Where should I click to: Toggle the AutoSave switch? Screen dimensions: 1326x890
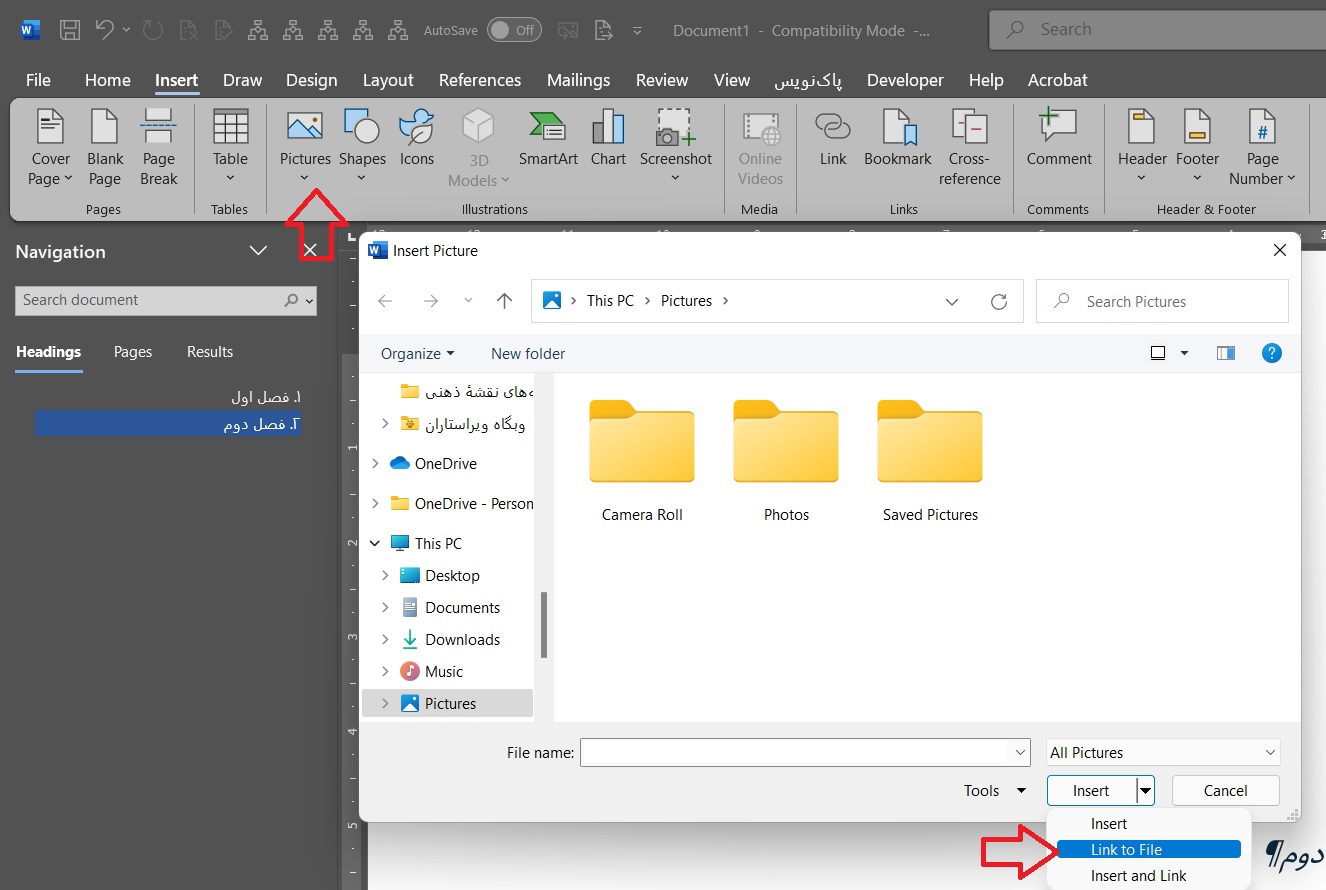pos(514,30)
